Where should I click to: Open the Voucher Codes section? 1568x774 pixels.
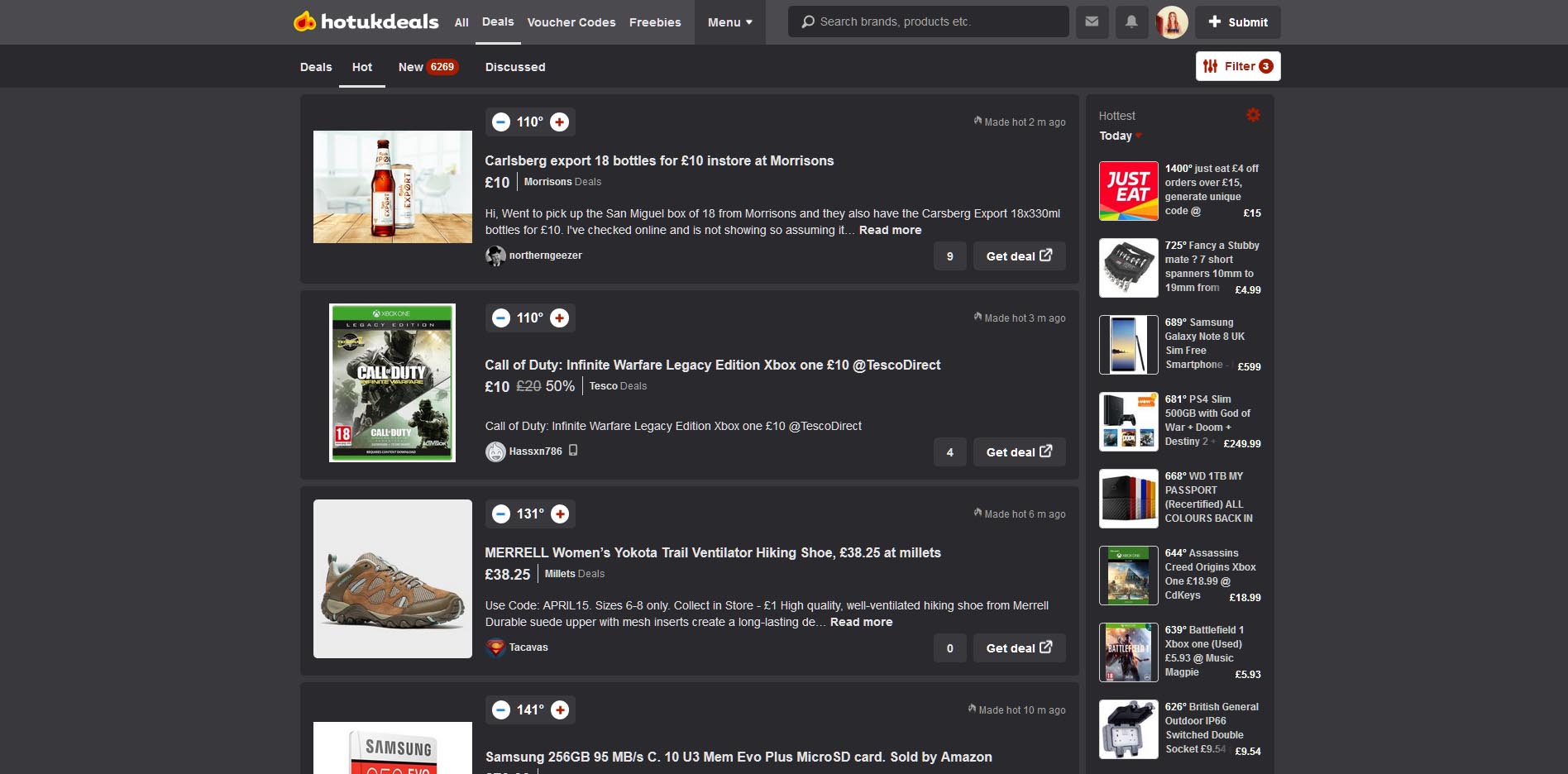[571, 22]
